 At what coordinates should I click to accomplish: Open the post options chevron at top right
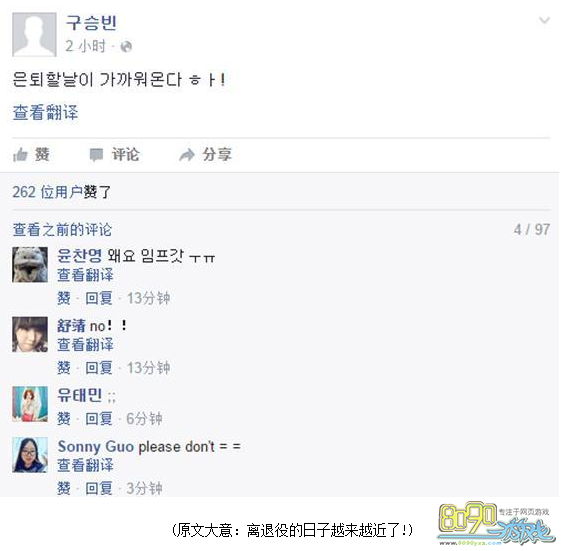544,20
